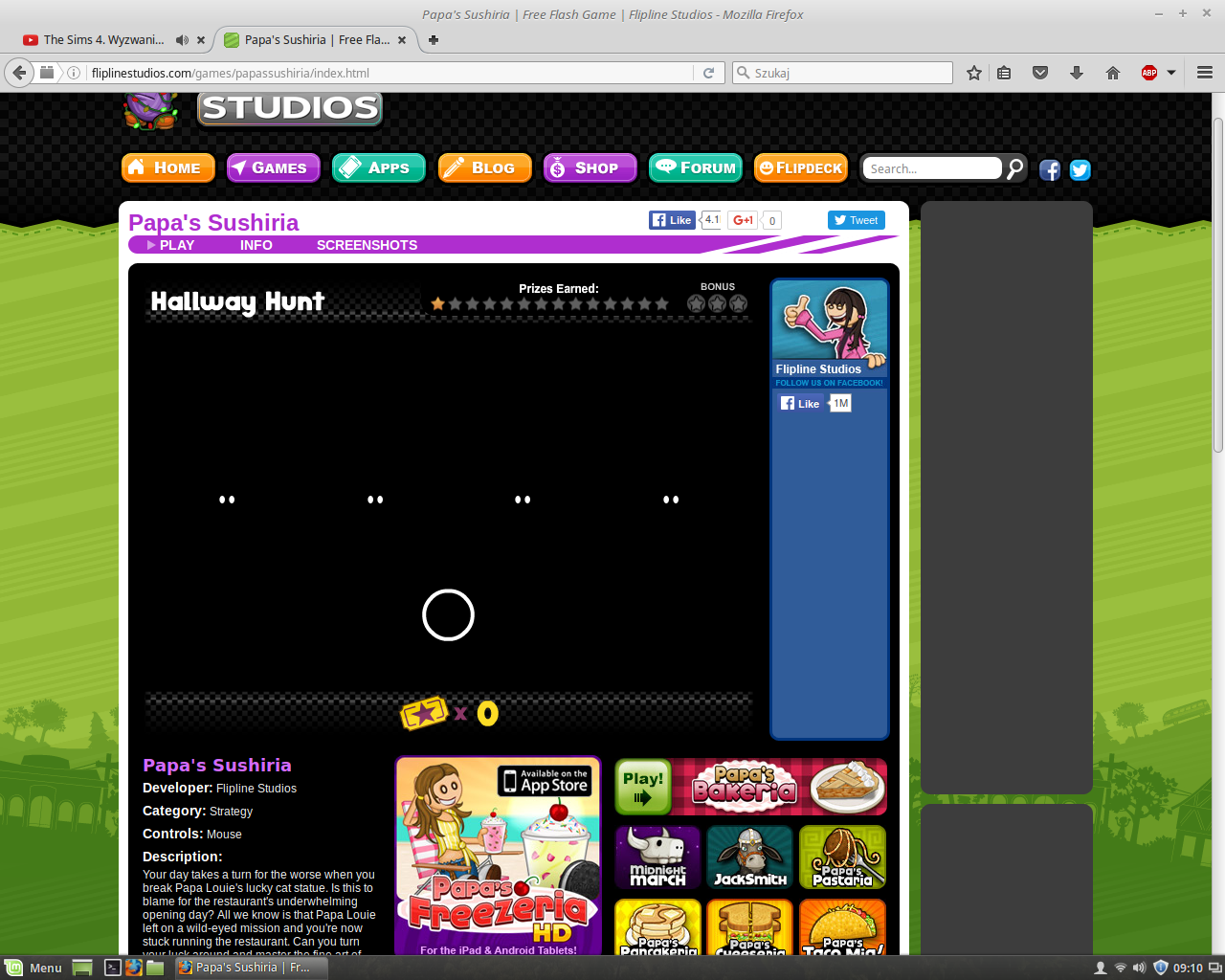Close the Sims 4 YouTube tab
The height and width of the screenshot is (980, 1225).
point(200,40)
